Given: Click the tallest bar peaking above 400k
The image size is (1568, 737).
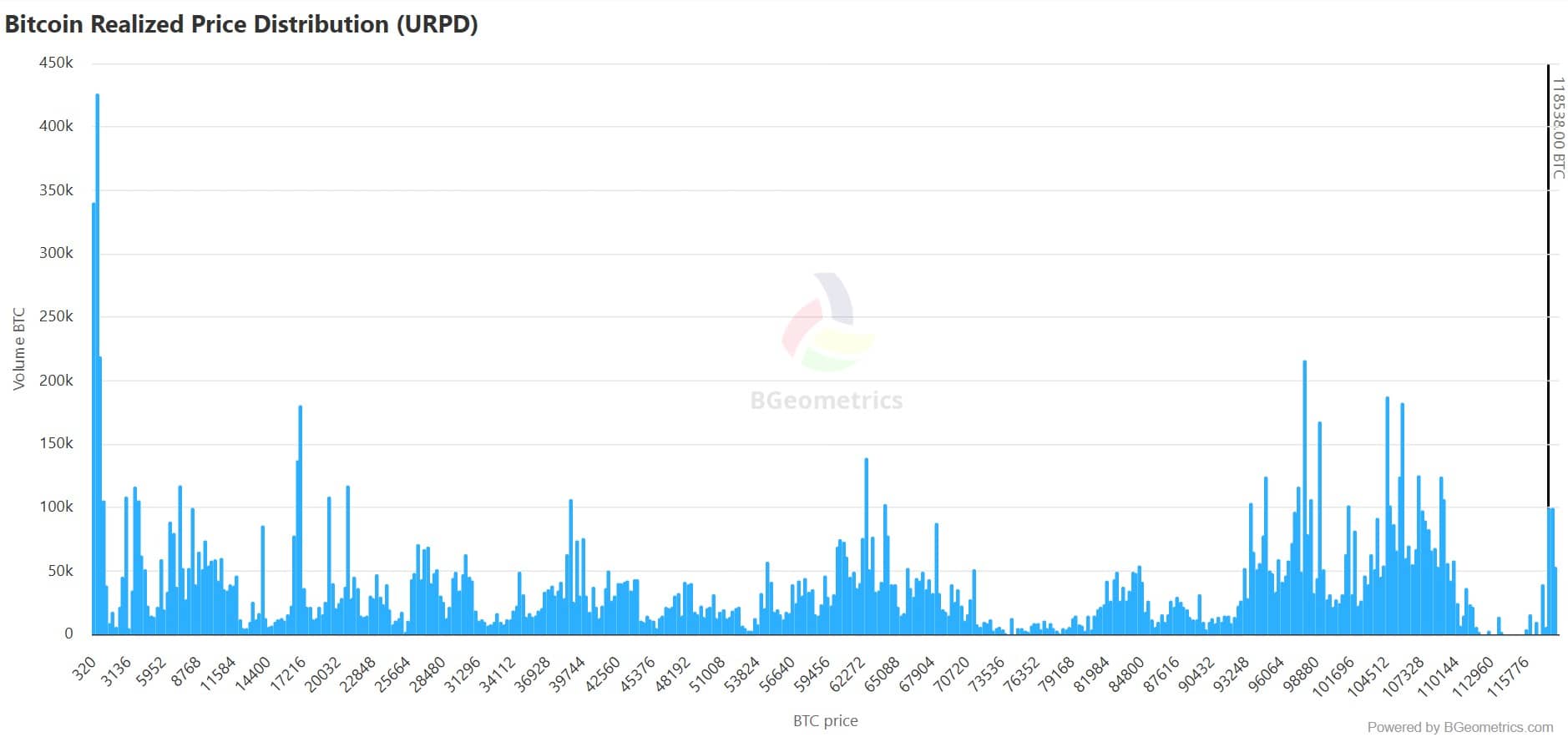Looking at the screenshot, I should point(97,364).
